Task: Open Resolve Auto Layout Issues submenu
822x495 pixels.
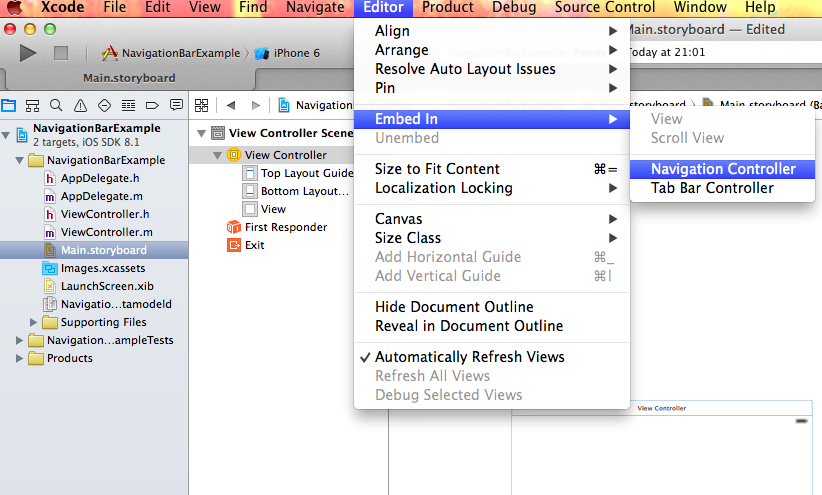Action: coord(492,69)
